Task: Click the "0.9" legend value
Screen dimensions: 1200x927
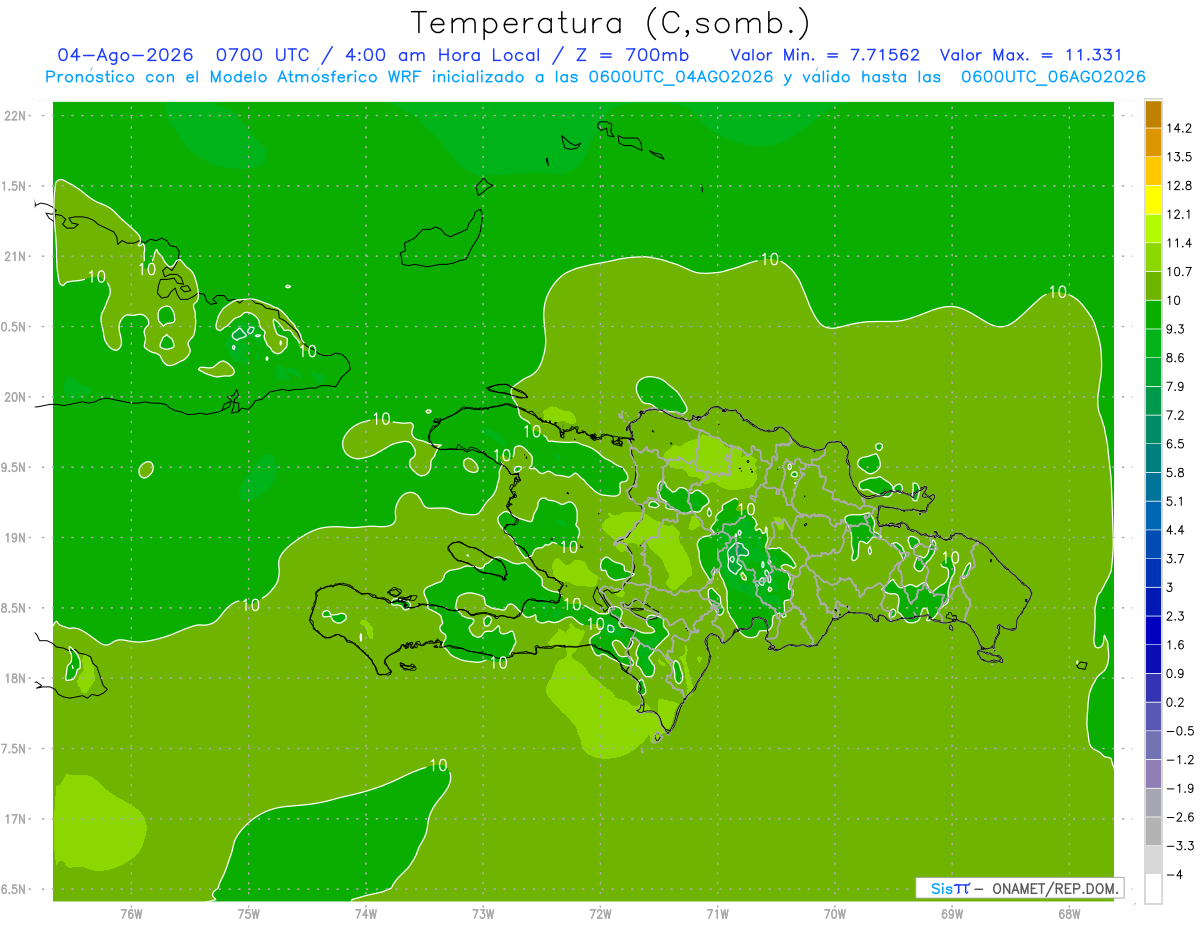Action: click(x=1176, y=674)
